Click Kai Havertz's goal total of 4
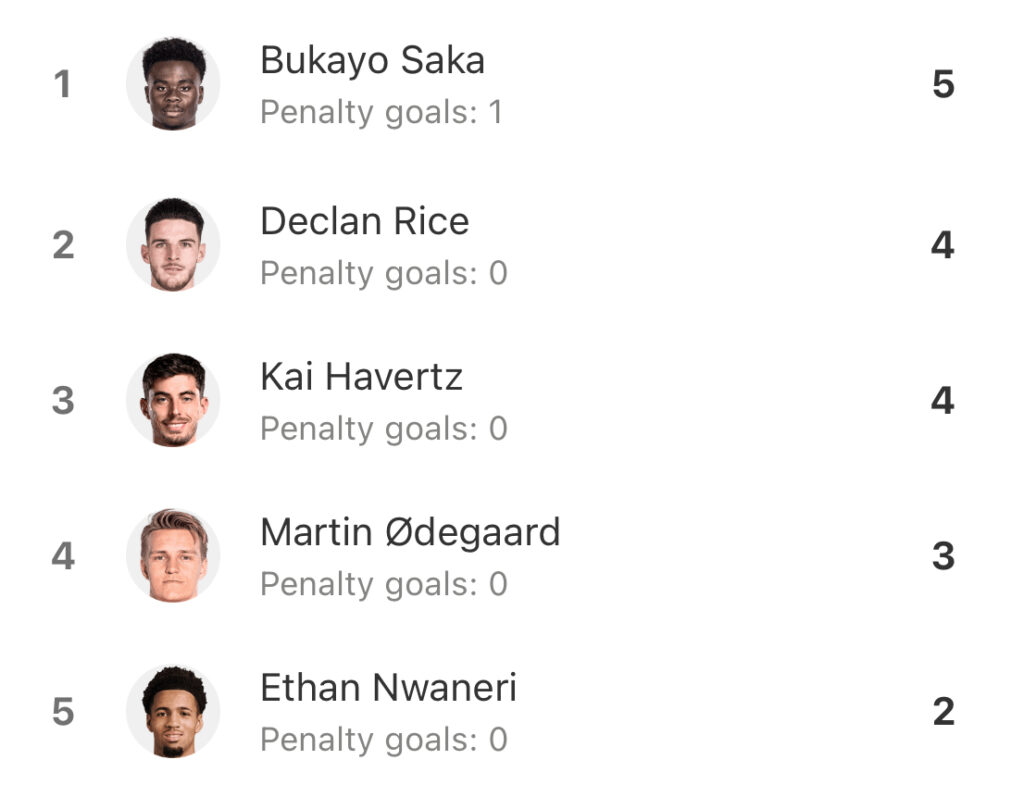 click(942, 400)
